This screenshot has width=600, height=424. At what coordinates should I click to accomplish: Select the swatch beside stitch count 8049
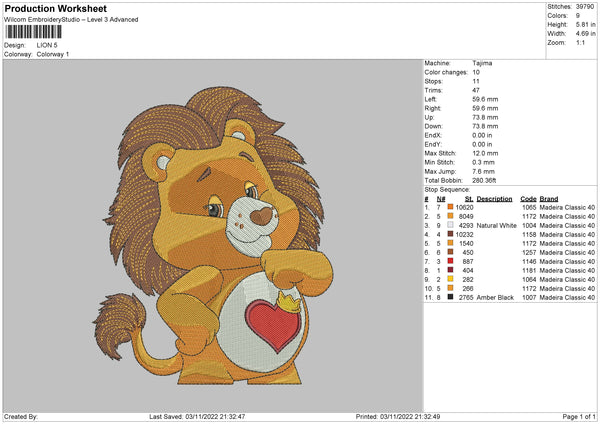click(450, 216)
